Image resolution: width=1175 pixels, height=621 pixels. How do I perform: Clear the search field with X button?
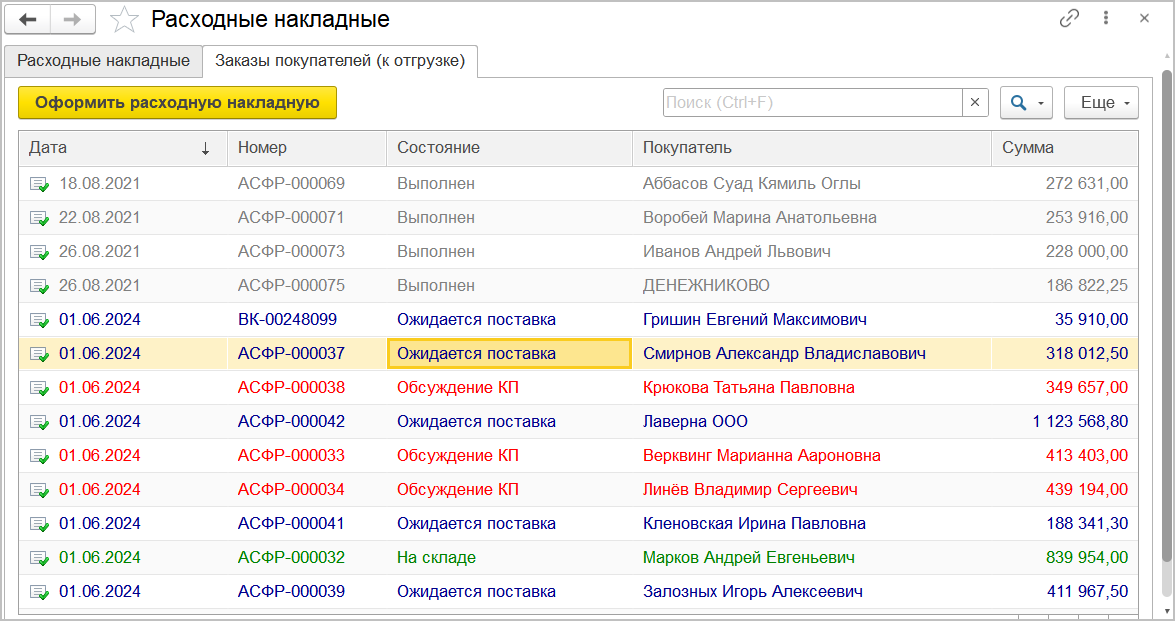[975, 102]
